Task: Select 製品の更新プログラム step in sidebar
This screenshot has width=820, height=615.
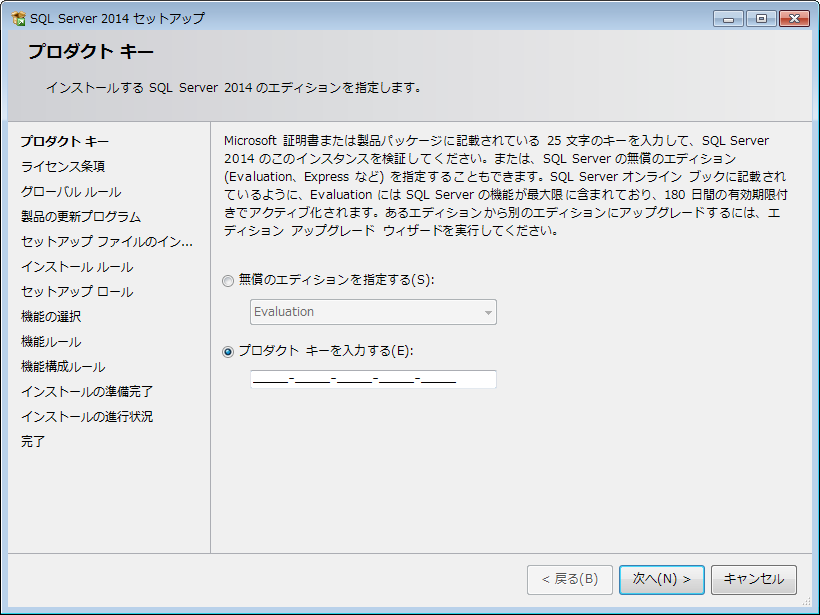Action: click(81, 217)
